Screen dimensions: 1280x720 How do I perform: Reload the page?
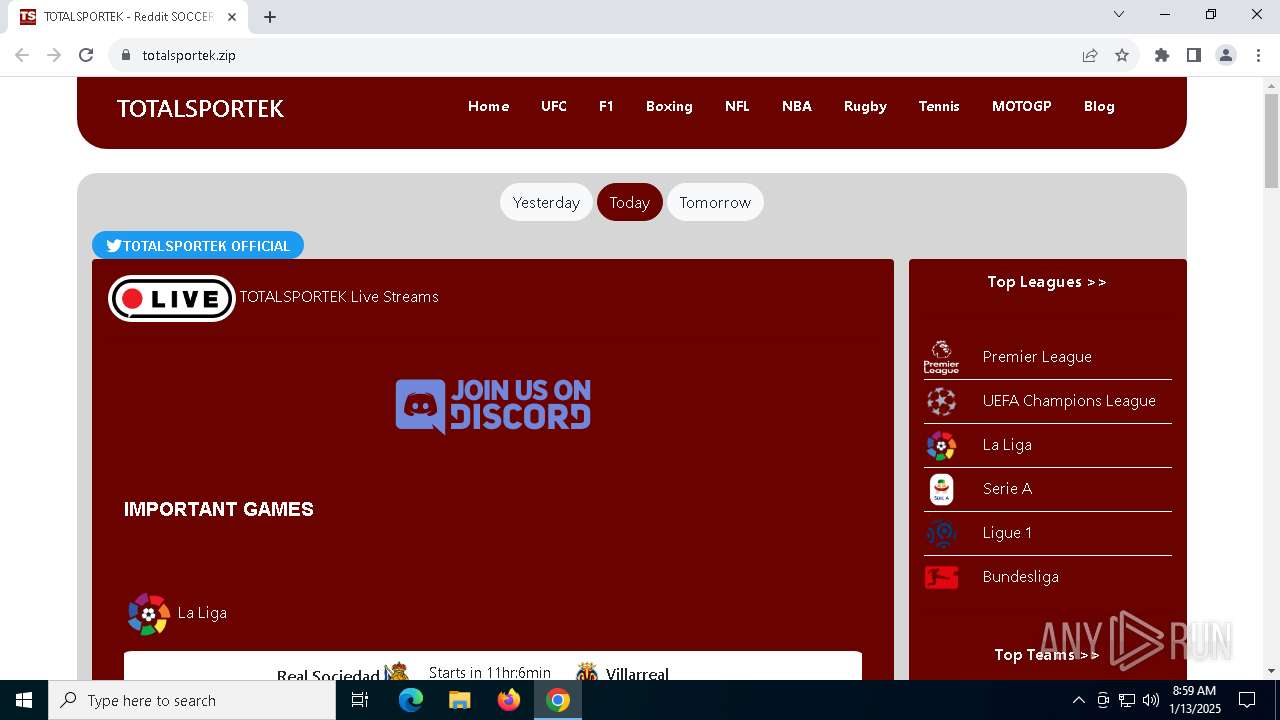[86, 55]
